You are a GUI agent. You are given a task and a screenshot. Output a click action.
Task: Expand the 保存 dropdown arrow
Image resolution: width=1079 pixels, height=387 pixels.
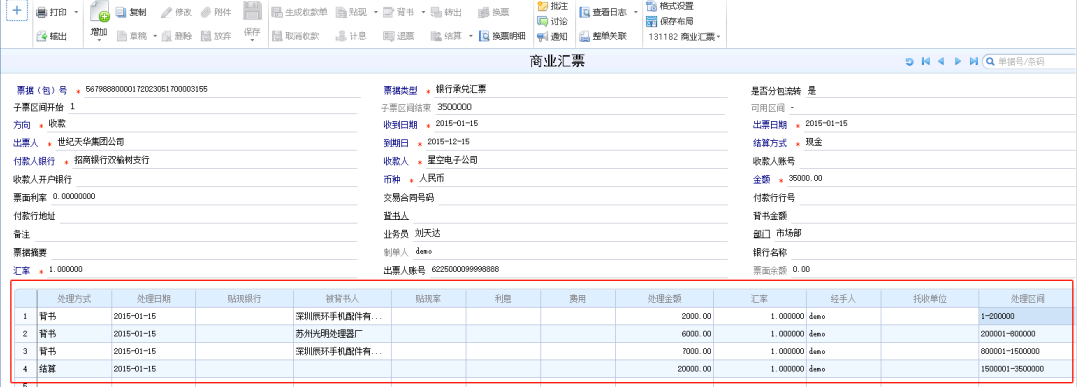(x=253, y=41)
